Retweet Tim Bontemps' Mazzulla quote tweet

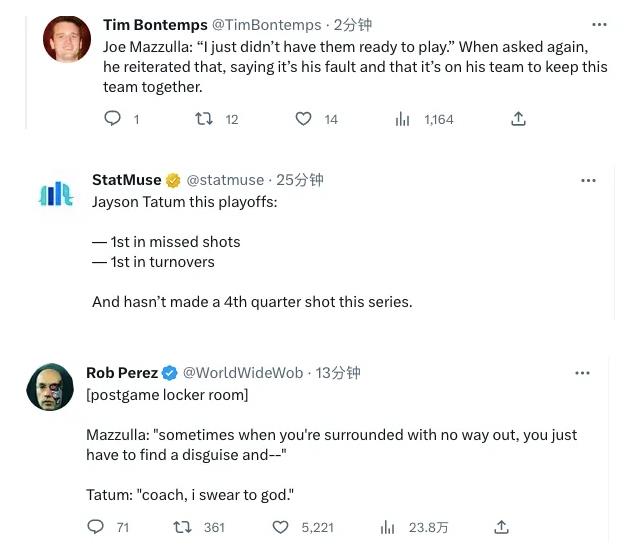coord(203,119)
